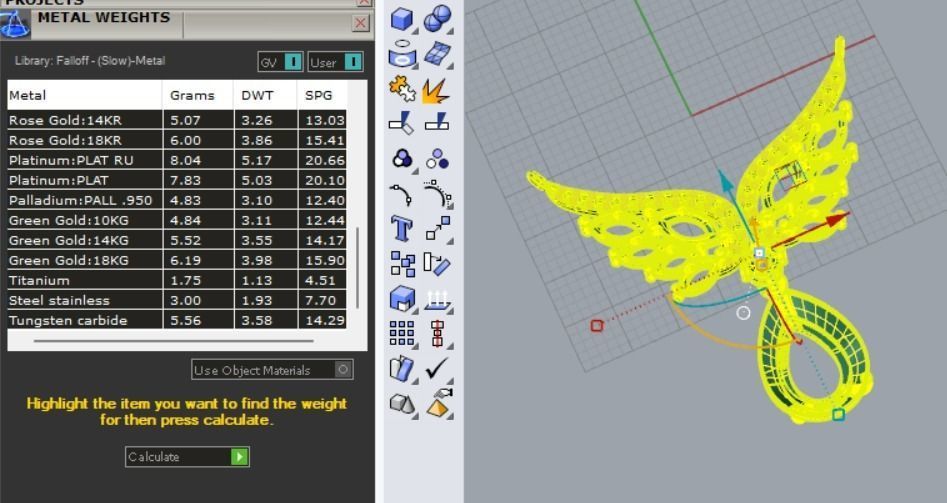This screenshot has width=947, height=503.
Task: Select the Split tool
Action: [436, 121]
